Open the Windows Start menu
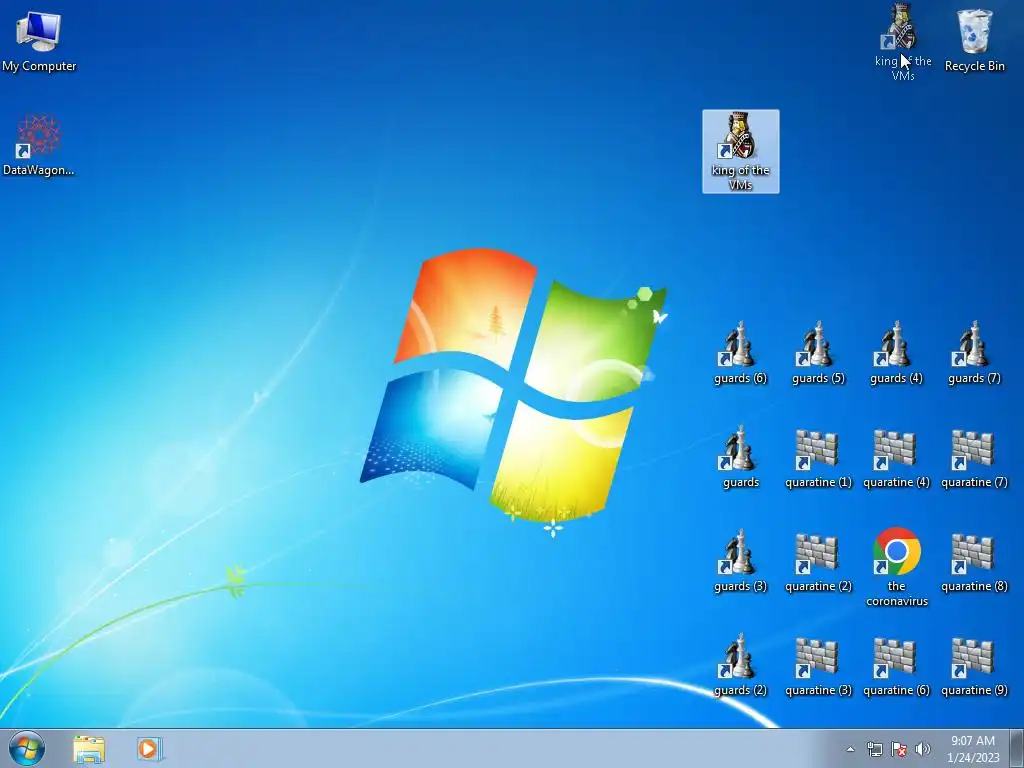 [27, 748]
